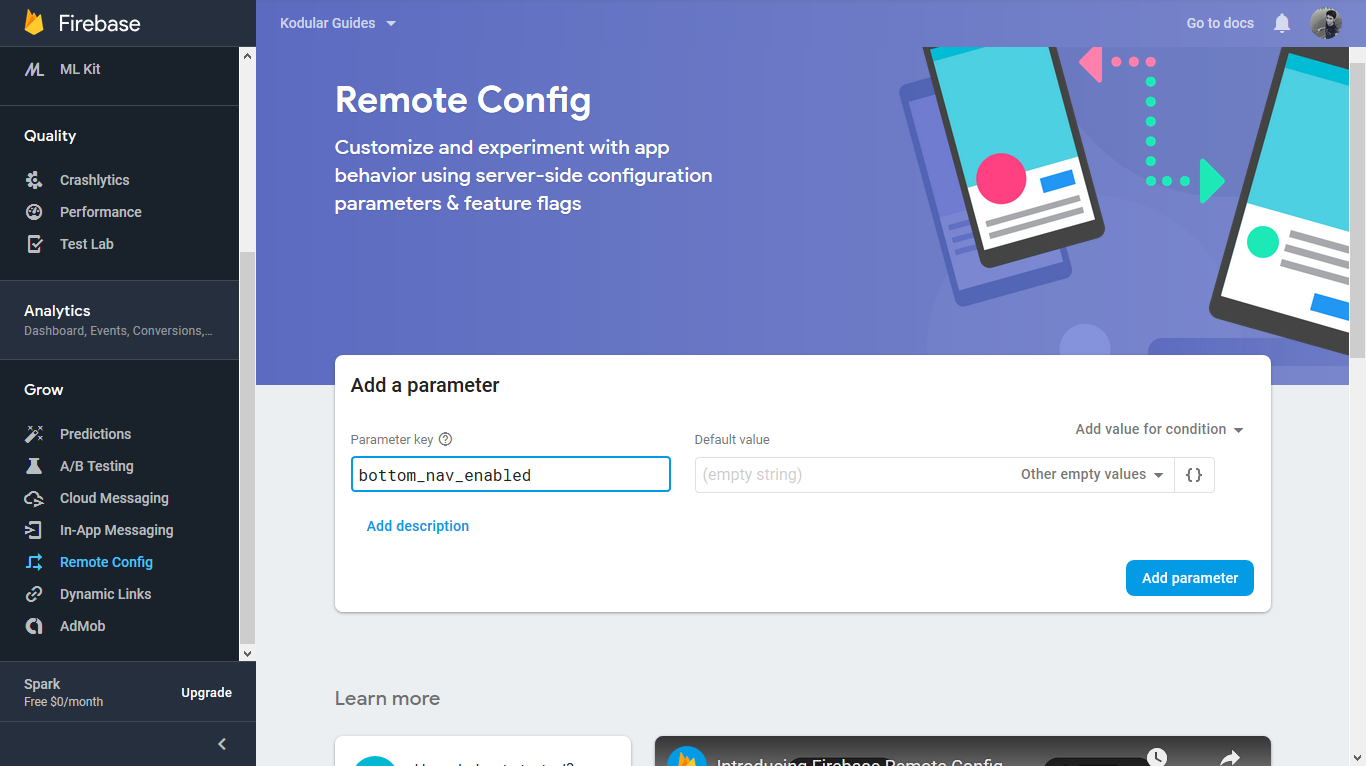Click the AdMob icon
The height and width of the screenshot is (766, 1366).
click(x=34, y=626)
